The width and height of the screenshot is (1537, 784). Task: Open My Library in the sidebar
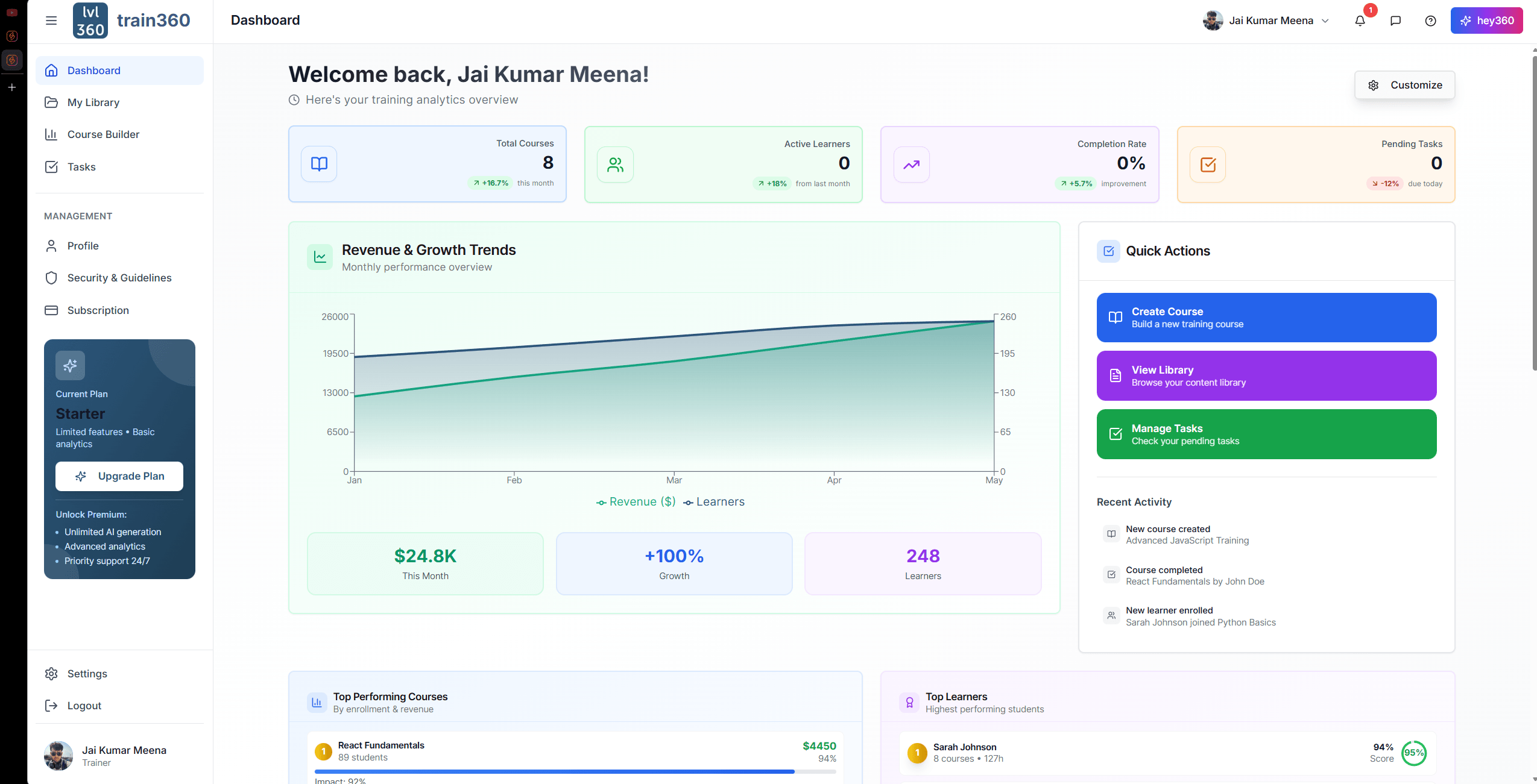coord(93,102)
